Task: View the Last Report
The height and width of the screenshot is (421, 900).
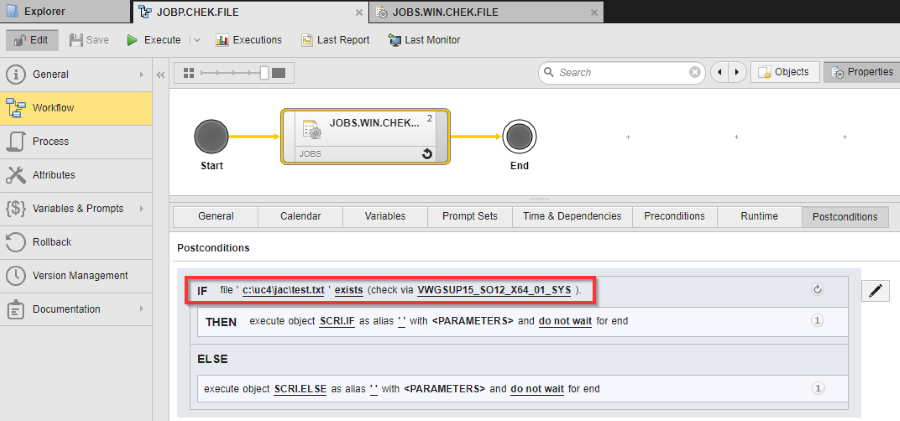Action: pos(335,40)
